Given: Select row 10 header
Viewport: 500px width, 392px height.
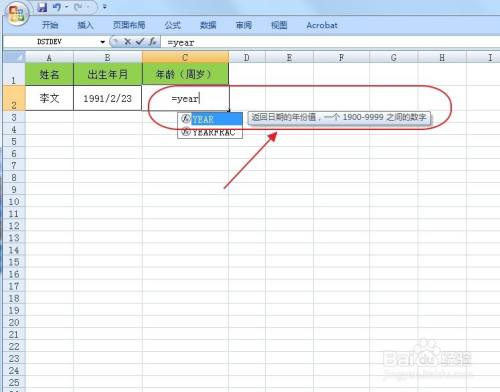Looking at the screenshot, I should (x=14, y=202).
